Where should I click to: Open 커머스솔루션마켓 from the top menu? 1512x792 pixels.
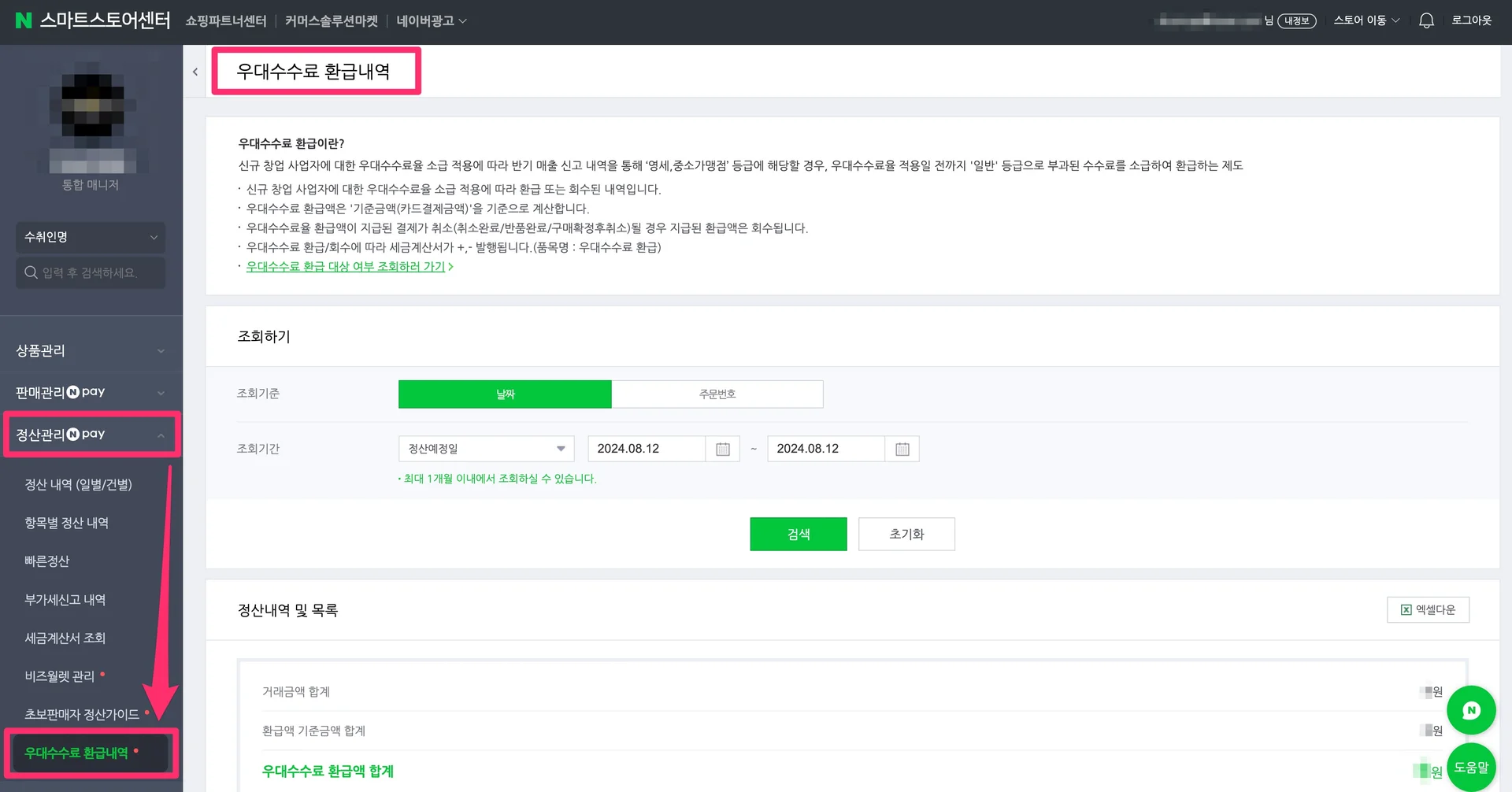331,22
